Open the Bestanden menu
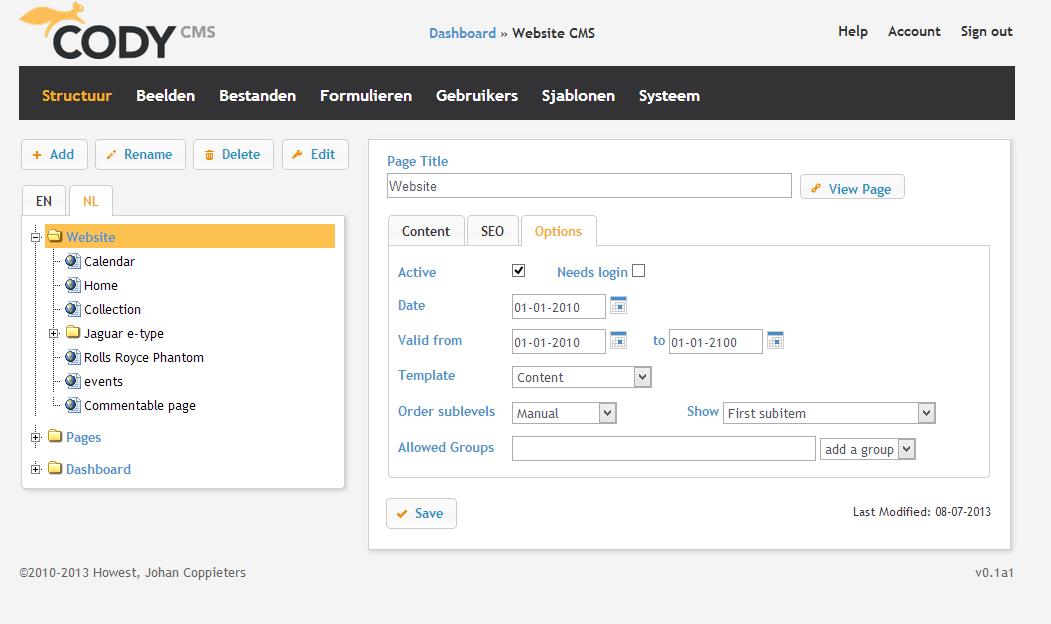 click(257, 95)
